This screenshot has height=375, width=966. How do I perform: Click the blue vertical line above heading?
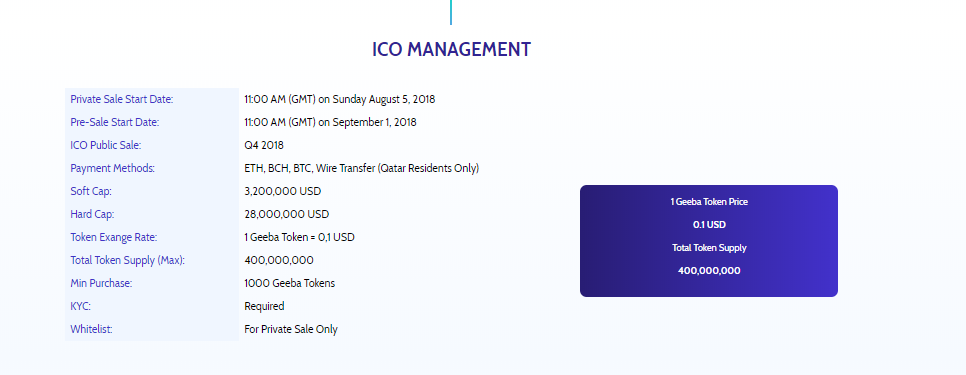pyautogui.click(x=451, y=12)
